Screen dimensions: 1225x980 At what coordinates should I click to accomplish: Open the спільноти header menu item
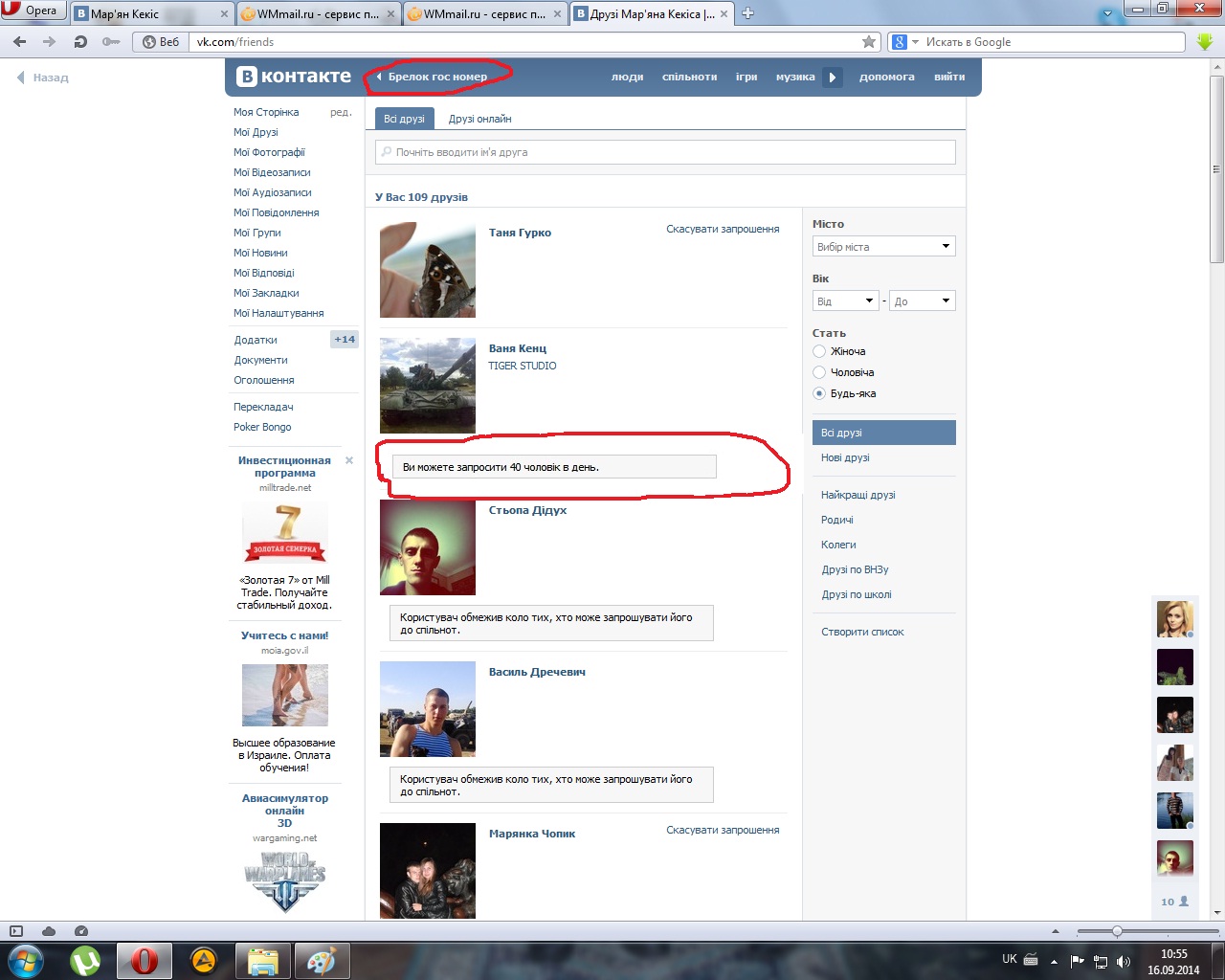(x=689, y=77)
